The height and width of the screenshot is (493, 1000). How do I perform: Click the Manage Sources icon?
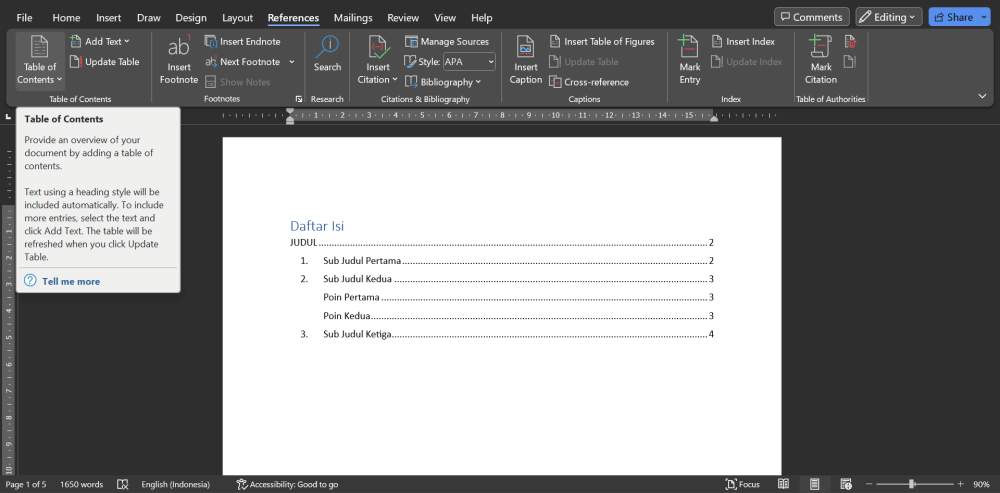(x=412, y=42)
